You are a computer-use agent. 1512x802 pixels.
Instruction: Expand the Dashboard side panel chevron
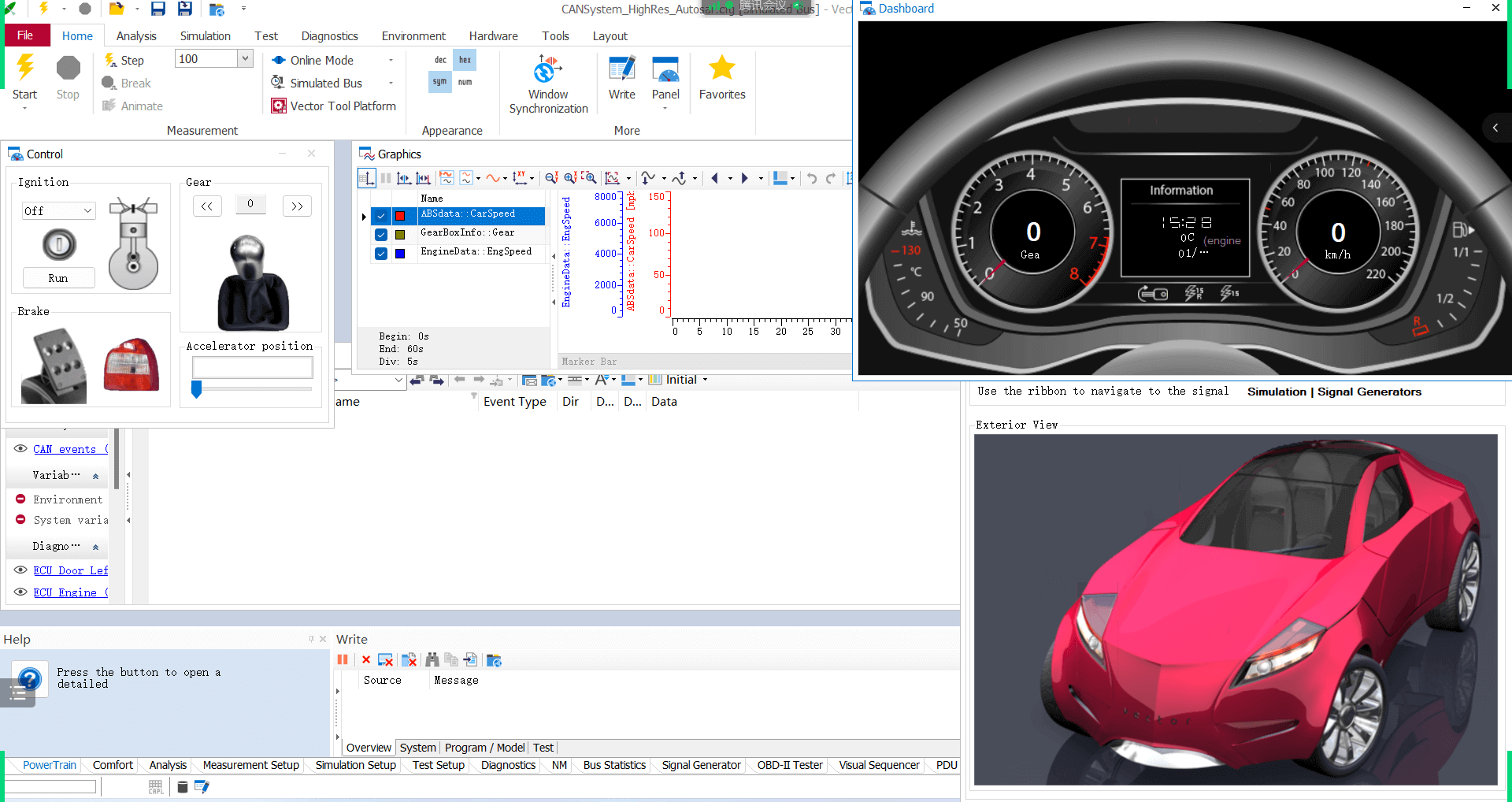[1495, 128]
